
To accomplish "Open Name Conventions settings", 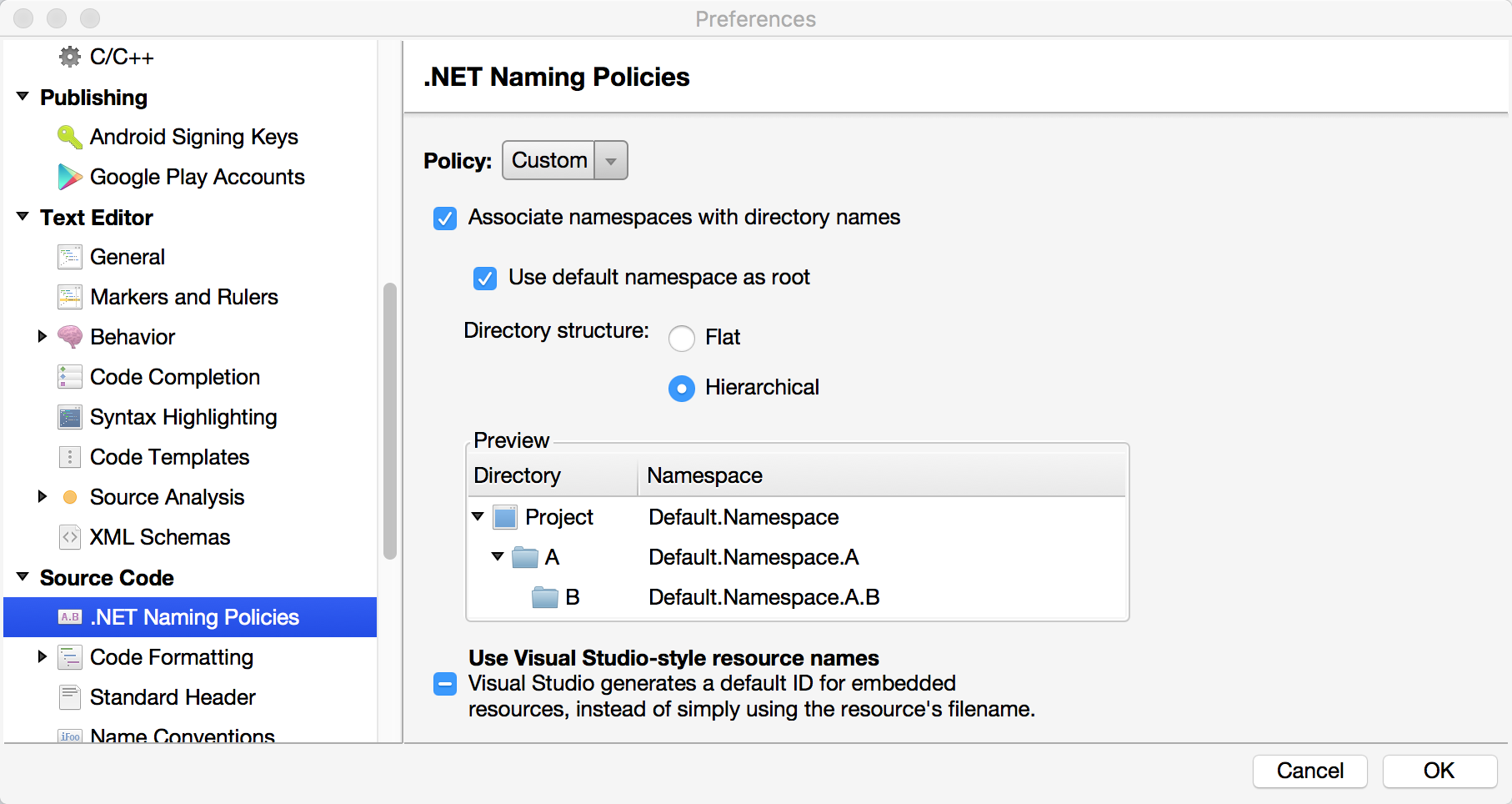I will click(181, 736).
